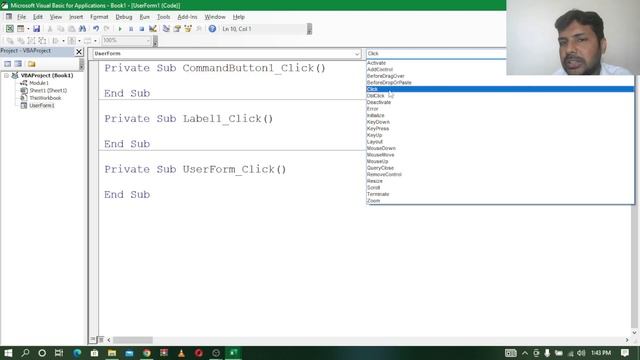Open the Debug menu
The width and height of the screenshot is (640, 360).
124,17
